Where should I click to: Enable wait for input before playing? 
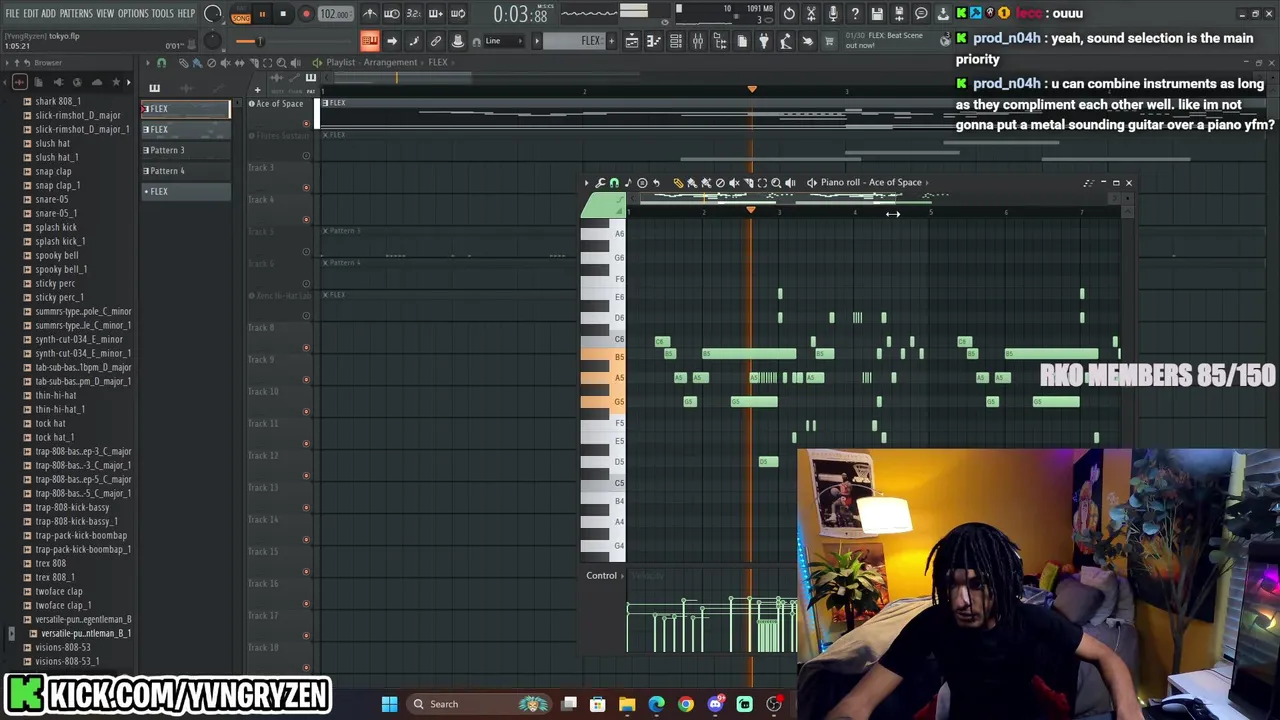coord(391,14)
